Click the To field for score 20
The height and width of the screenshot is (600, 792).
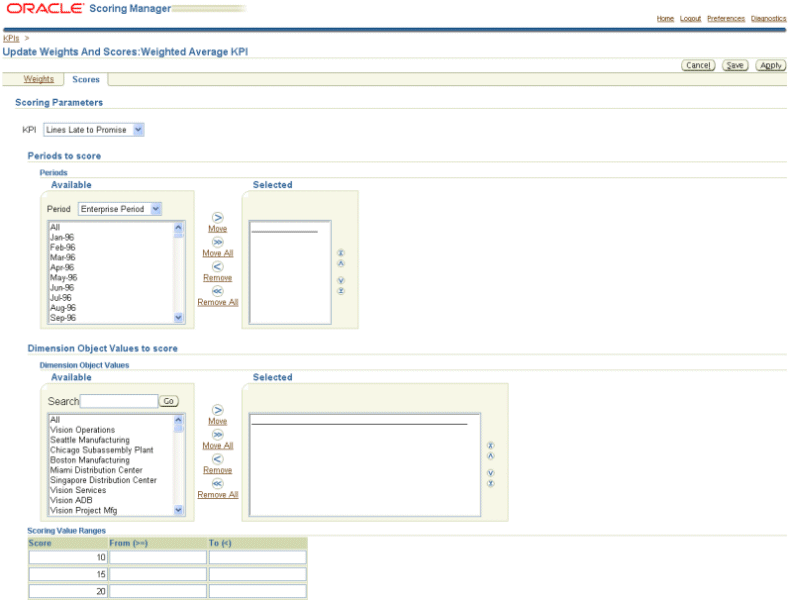coord(258,591)
